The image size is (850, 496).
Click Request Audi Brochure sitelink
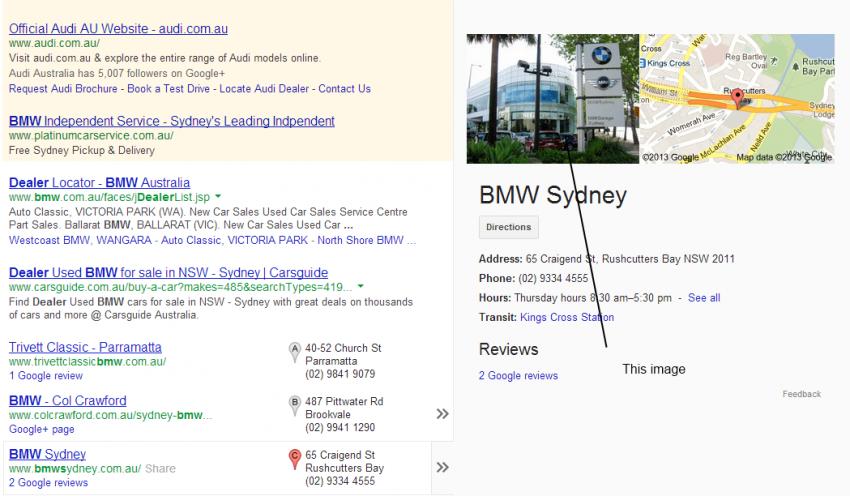pyautogui.click(x=63, y=88)
